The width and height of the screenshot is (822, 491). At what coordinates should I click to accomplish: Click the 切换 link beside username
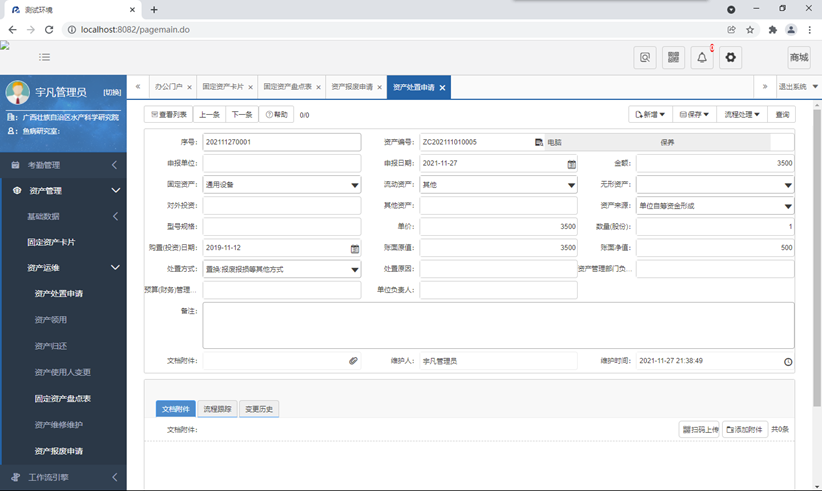[x=112, y=92]
